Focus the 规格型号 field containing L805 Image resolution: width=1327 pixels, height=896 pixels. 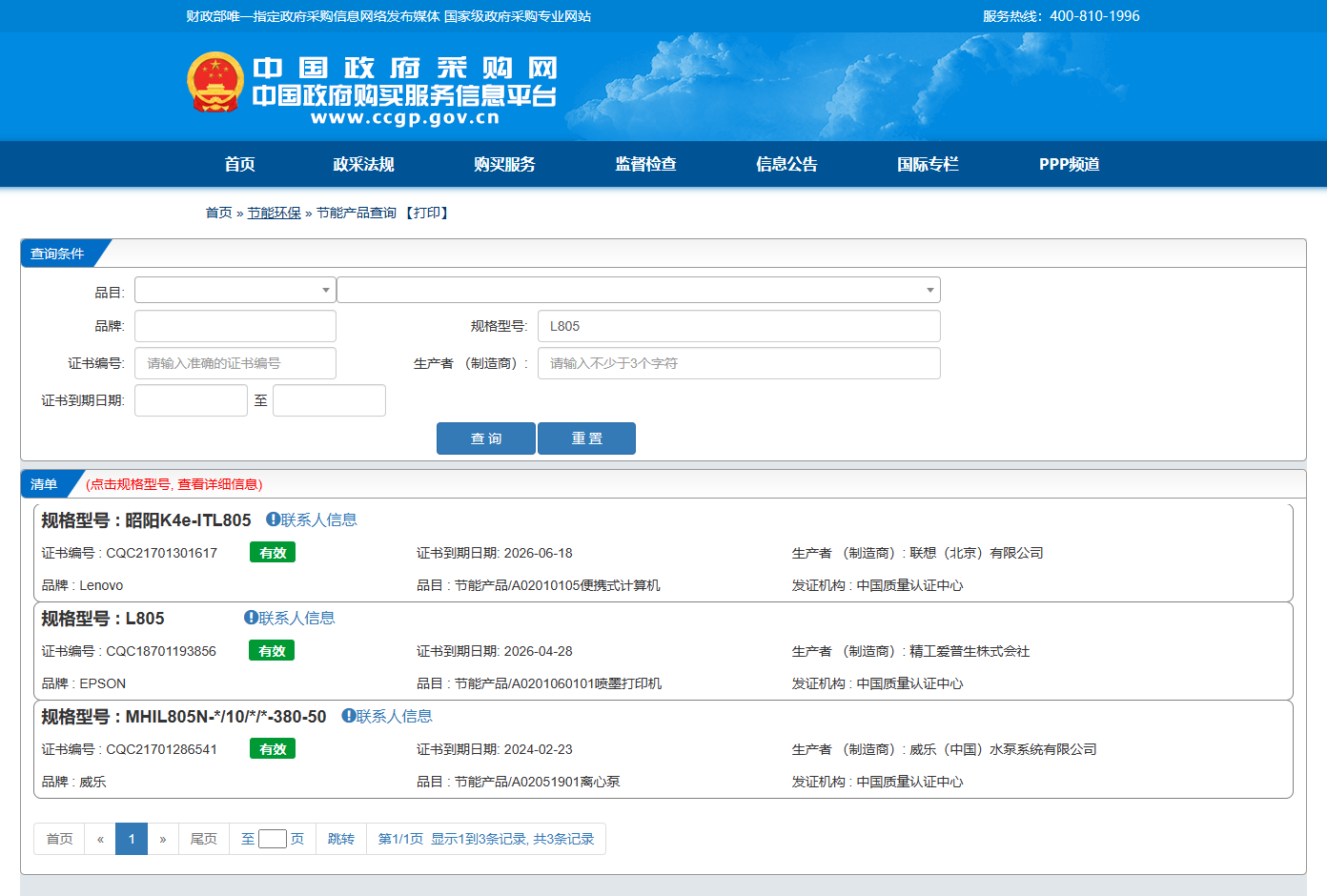click(738, 326)
